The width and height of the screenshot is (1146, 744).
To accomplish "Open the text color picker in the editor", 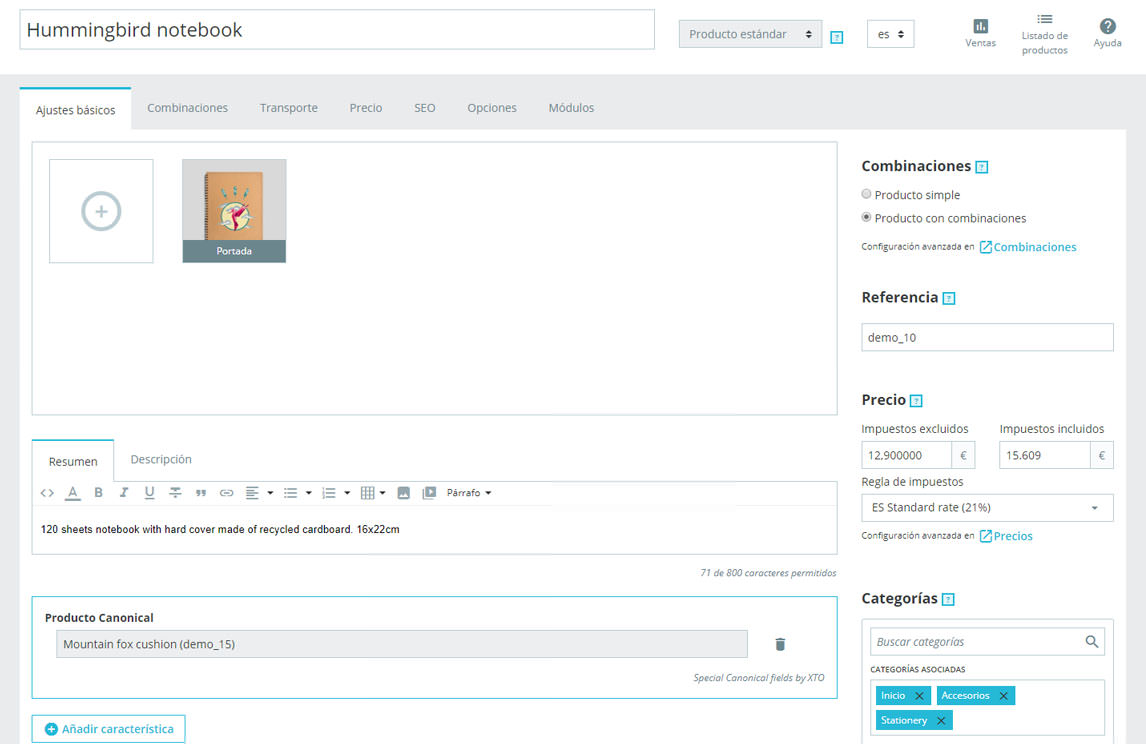I will point(73,492).
